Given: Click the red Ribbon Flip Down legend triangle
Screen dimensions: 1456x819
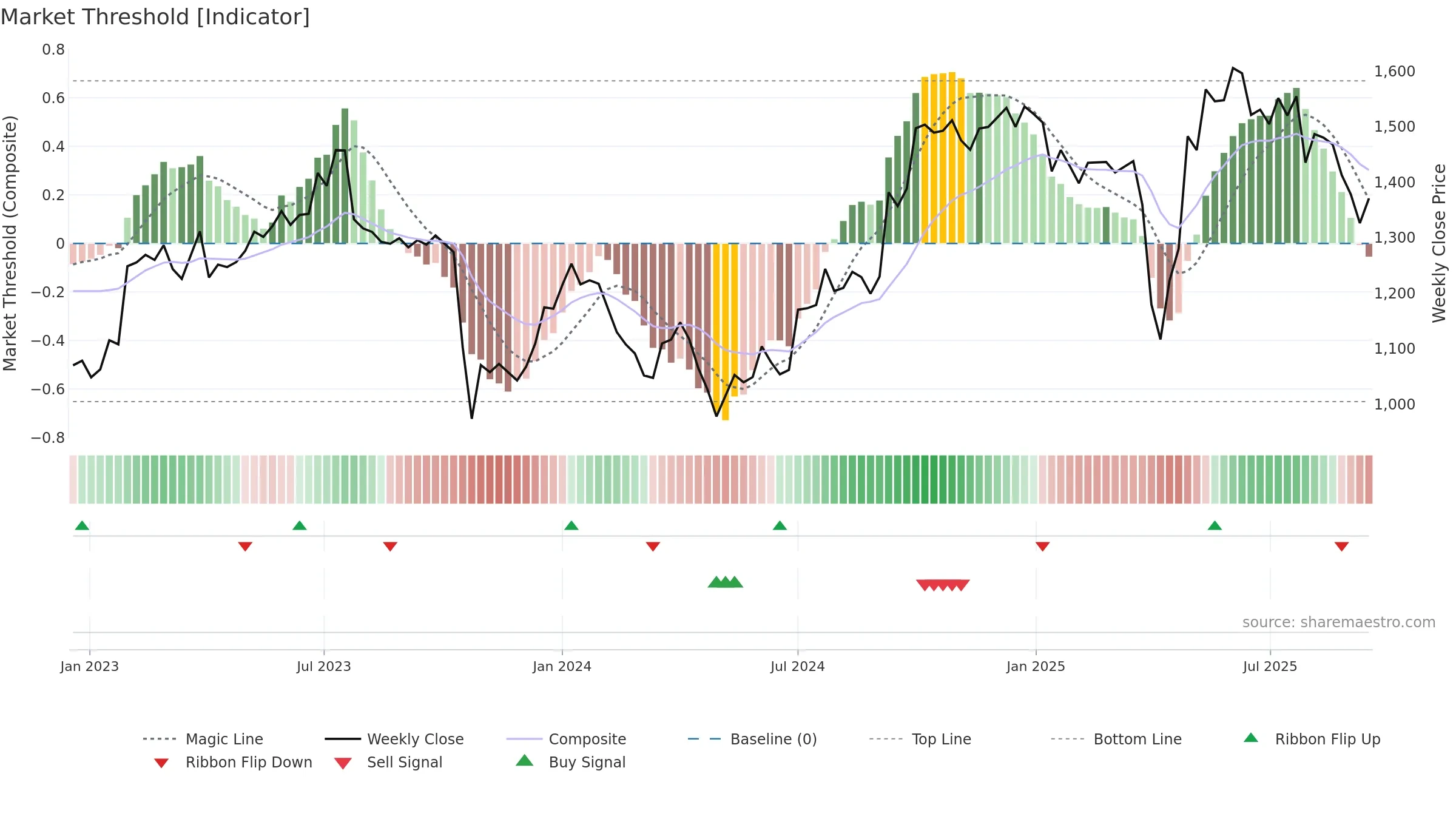Looking at the screenshot, I should [161, 763].
